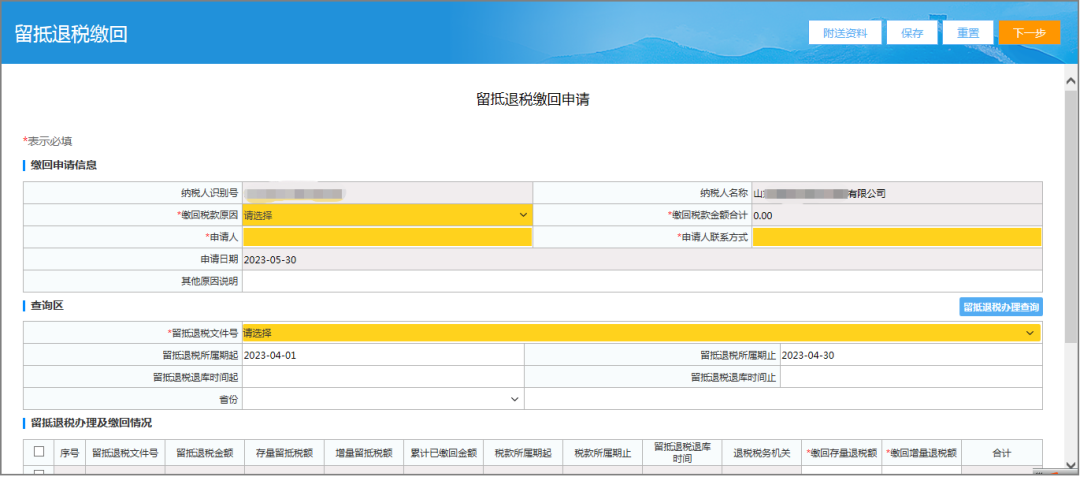
Task: Toggle the select-all checkbox in table header
Action: tap(39, 452)
